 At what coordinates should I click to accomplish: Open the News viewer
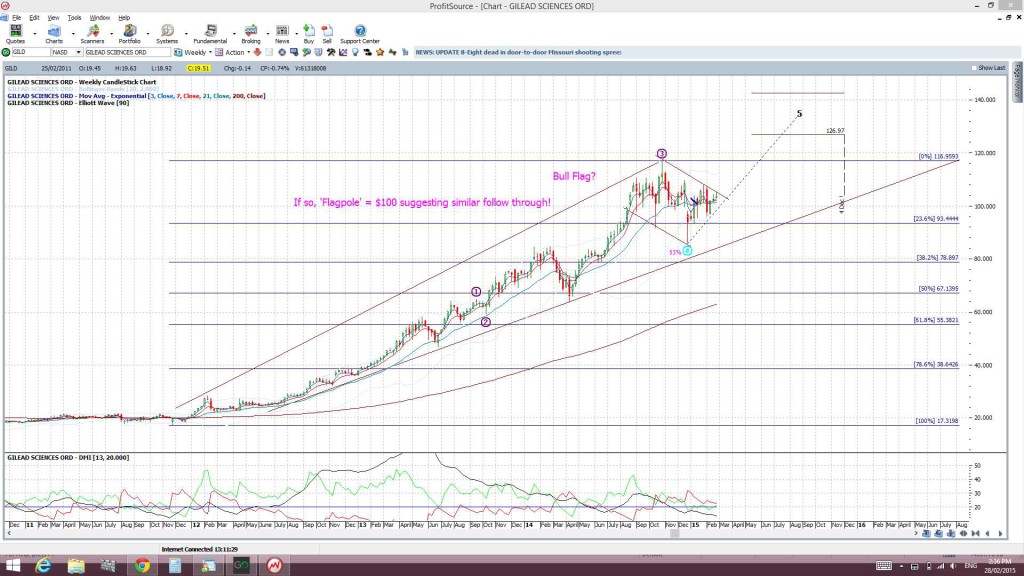coord(282,34)
